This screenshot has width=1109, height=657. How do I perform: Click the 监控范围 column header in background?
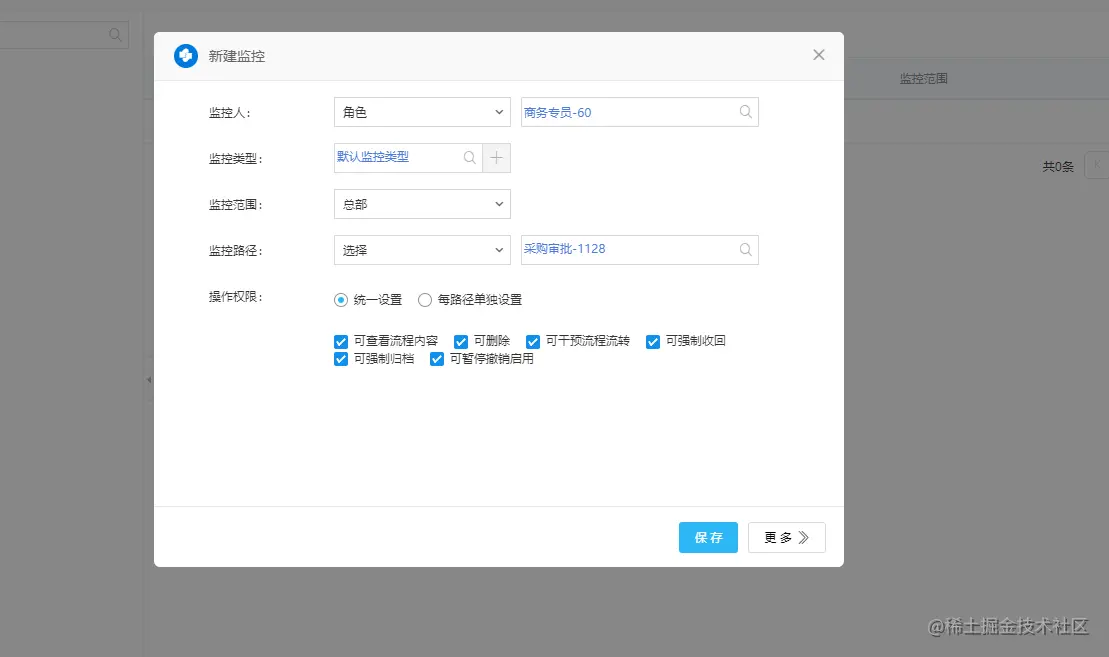[x=924, y=79]
